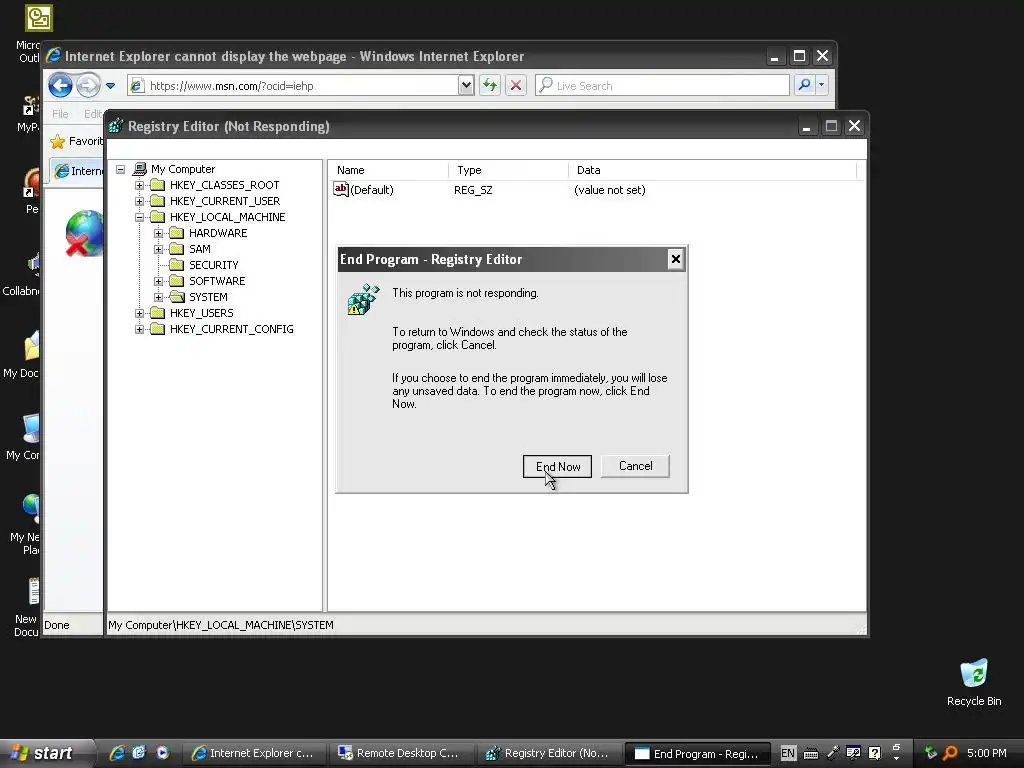Click REG_SZ type cell
The height and width of the screenshot is (768, 1024).
click(473, 190)
